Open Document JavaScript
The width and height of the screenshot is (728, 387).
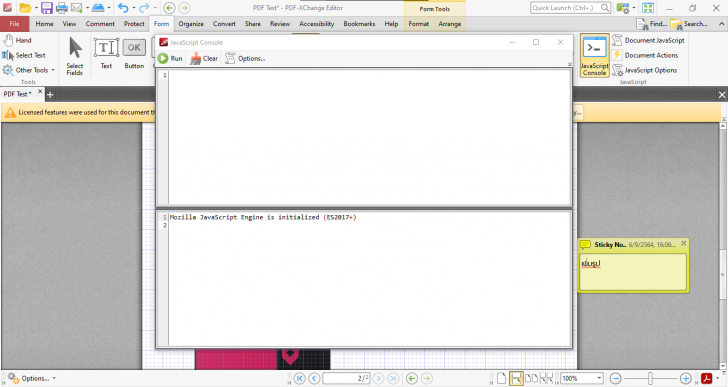click(x=648, y=40)
